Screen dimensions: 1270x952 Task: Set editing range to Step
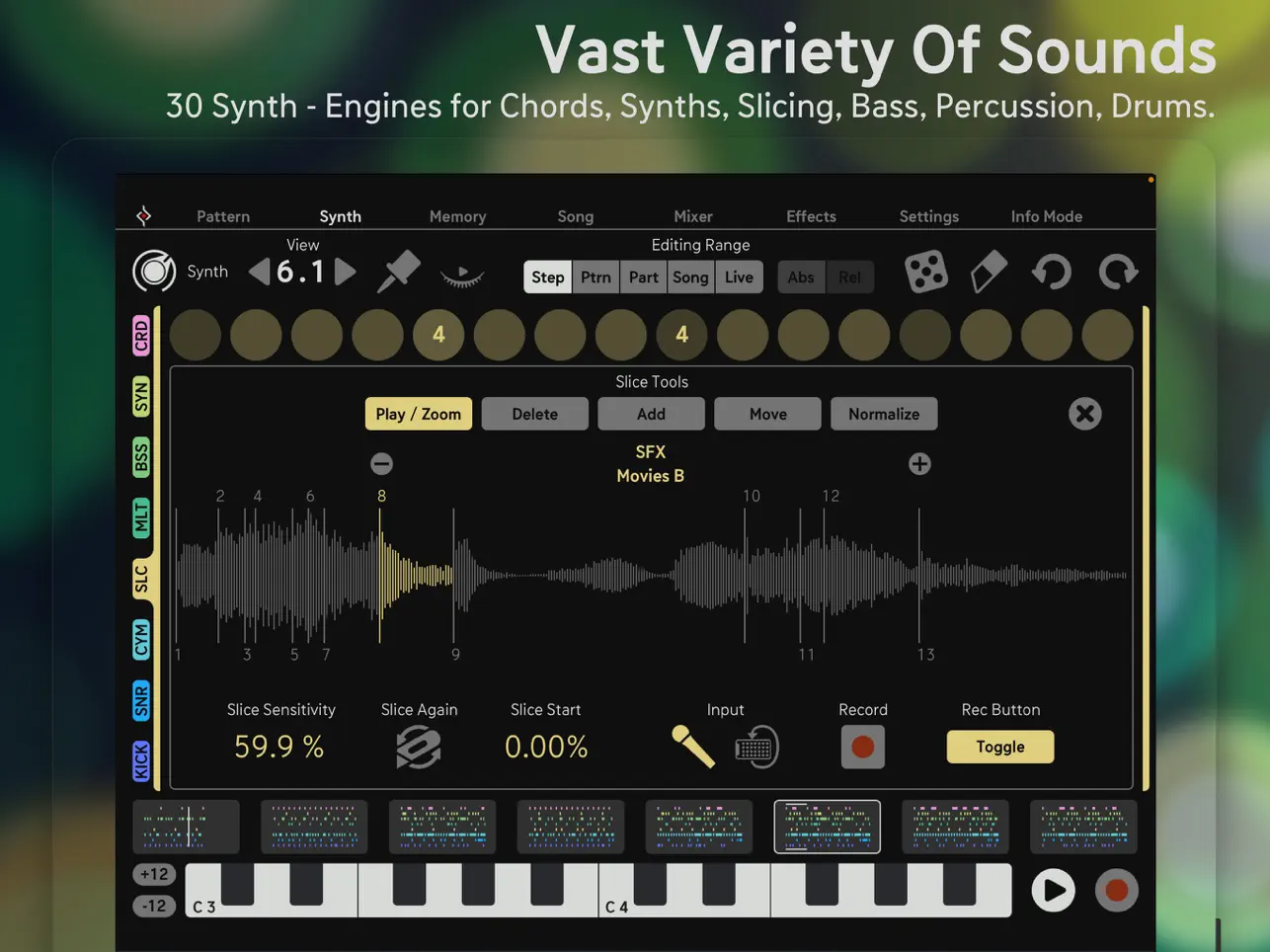point(547,278)
